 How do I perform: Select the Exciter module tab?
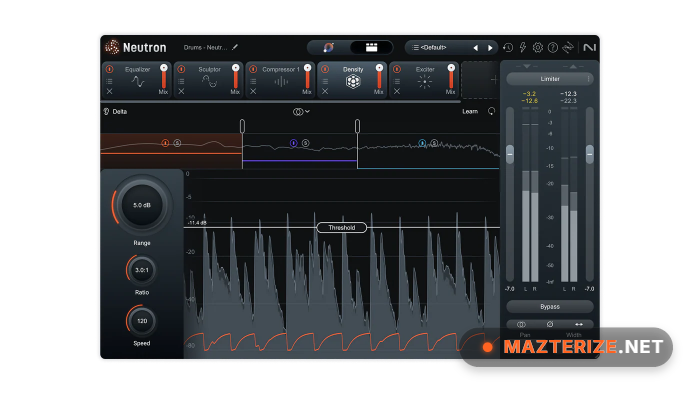pyautogui.click(x=425, y=80)
